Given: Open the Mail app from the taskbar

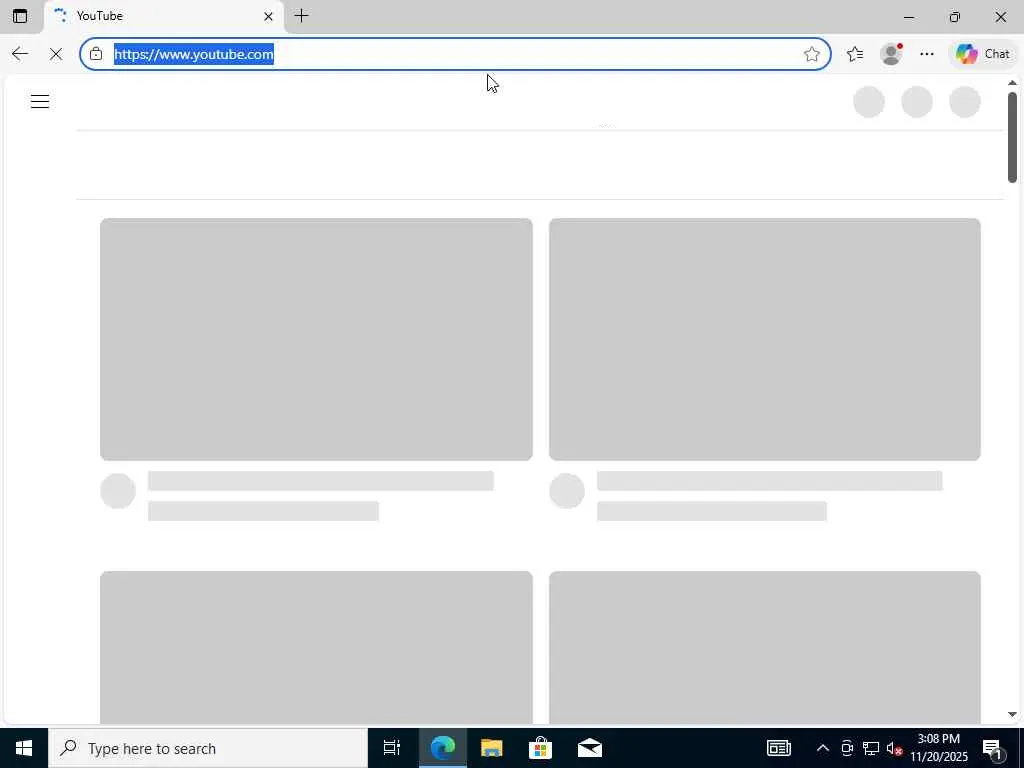Looking at the screenshot, I should click(x=590, y=748).
